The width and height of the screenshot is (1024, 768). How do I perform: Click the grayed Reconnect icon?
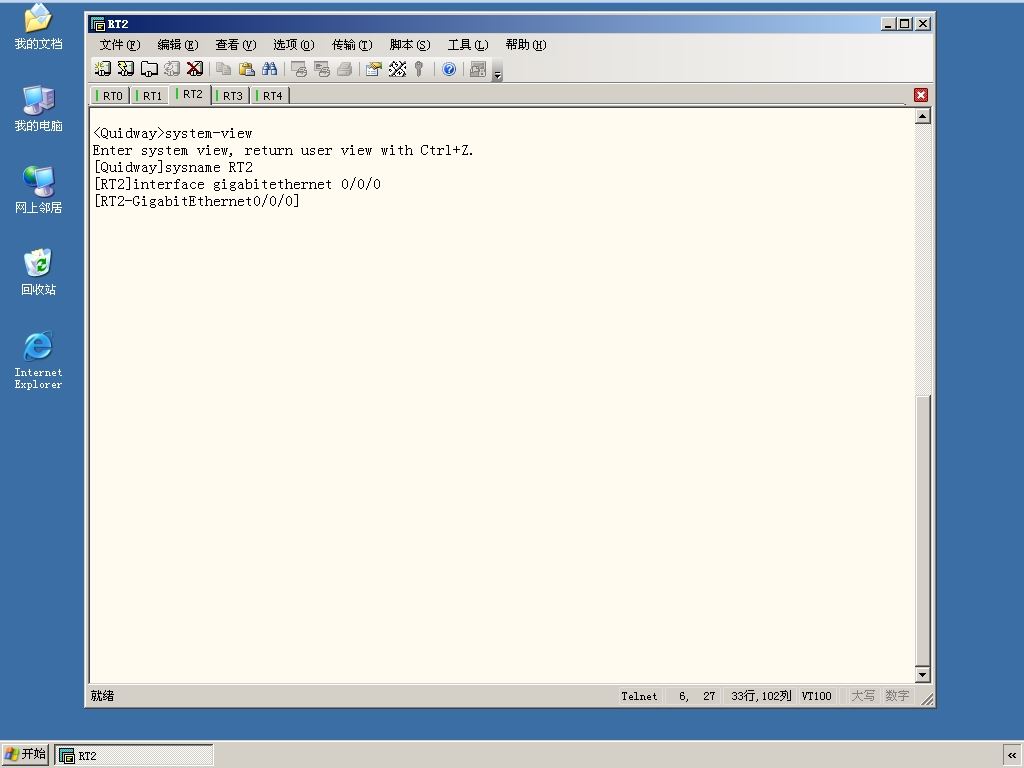[172, 69]
